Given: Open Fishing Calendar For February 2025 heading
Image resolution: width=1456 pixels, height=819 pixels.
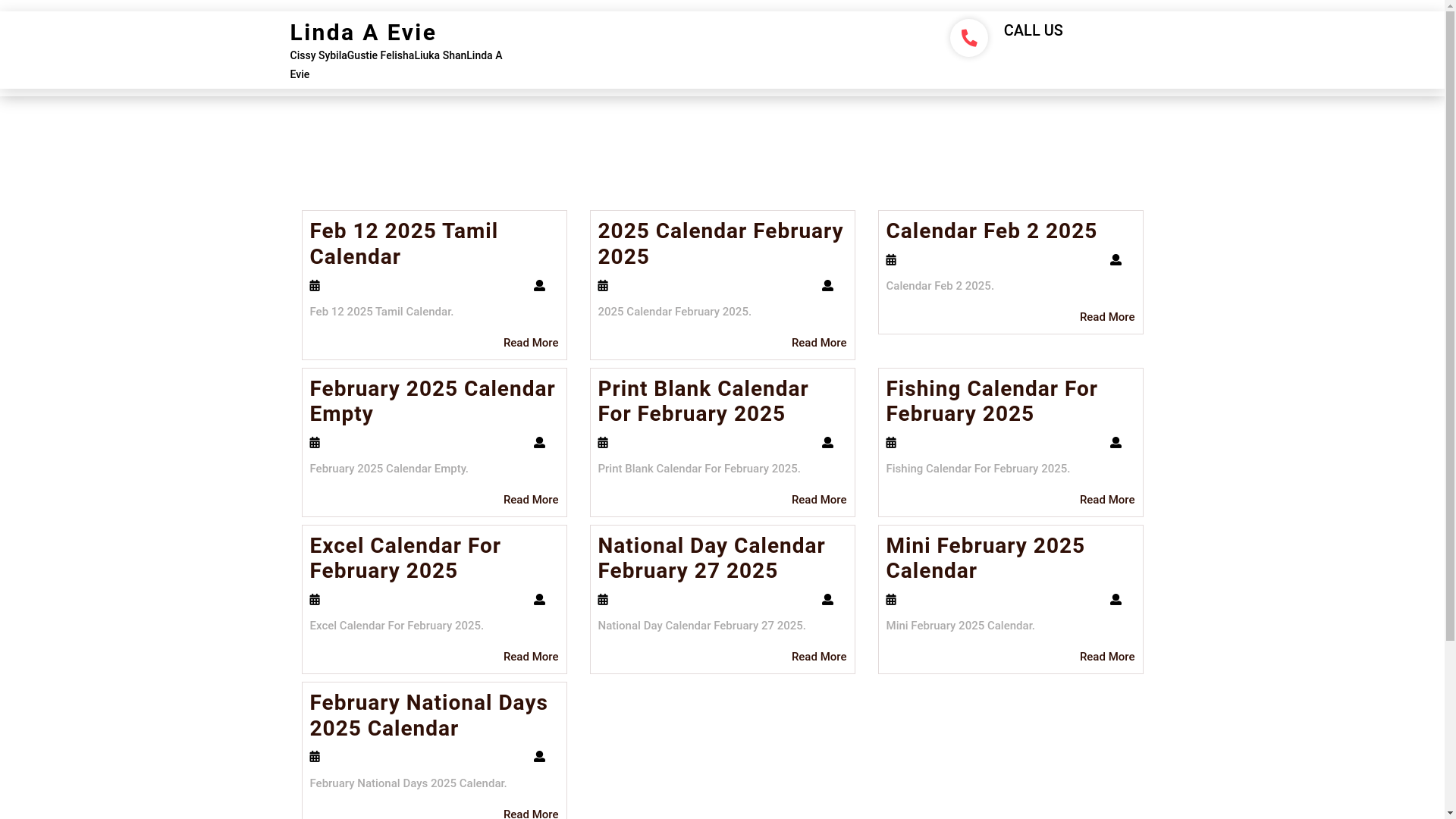Looking at the screenshot, I should pyautogui.click(x=992, y=401).
